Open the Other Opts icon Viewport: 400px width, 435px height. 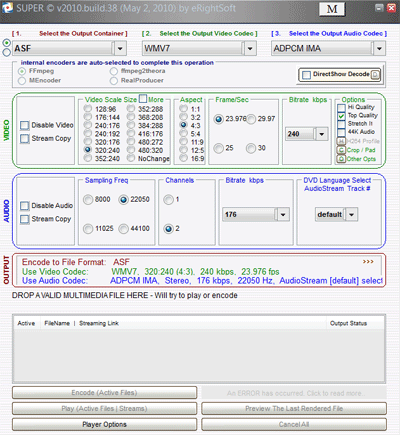point(341,159)
